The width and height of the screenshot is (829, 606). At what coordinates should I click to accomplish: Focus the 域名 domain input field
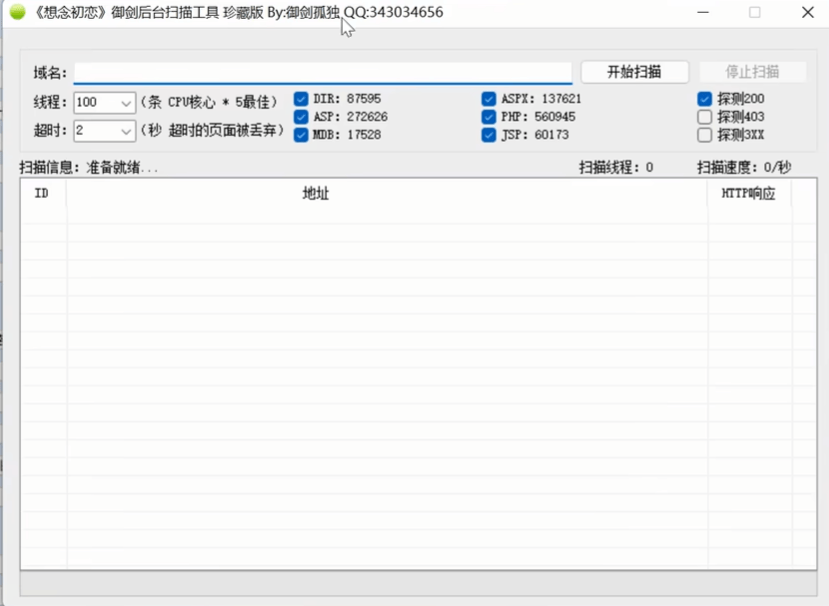click(323, 72)
